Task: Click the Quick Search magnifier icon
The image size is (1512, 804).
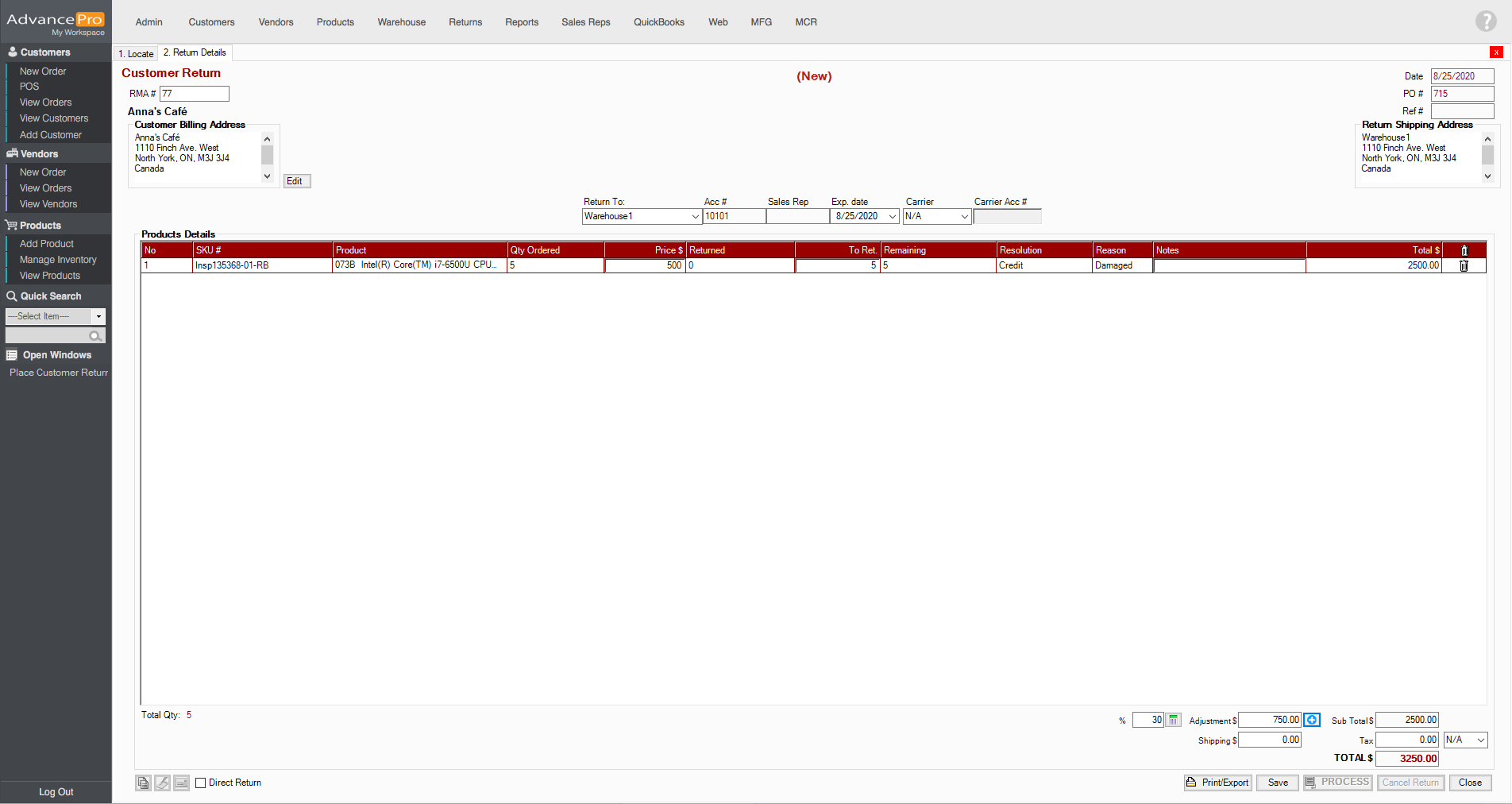Action: [95, 336]
